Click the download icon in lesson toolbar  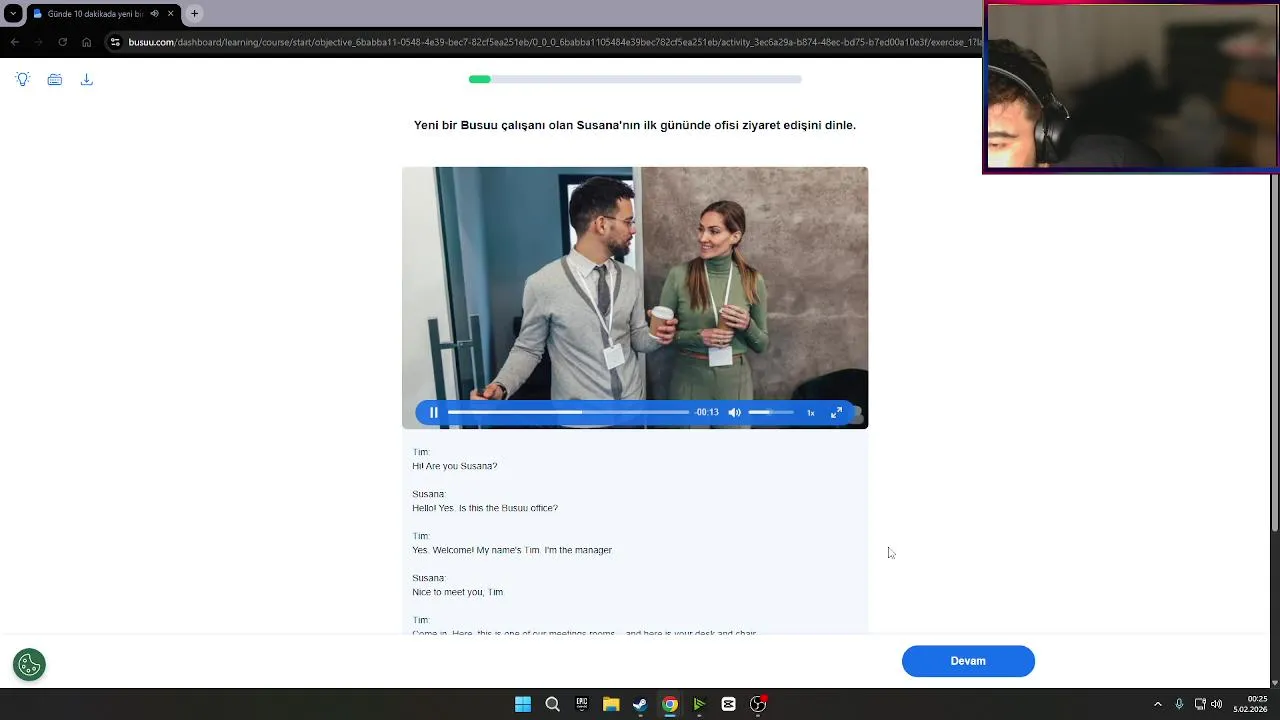point(87,80)
